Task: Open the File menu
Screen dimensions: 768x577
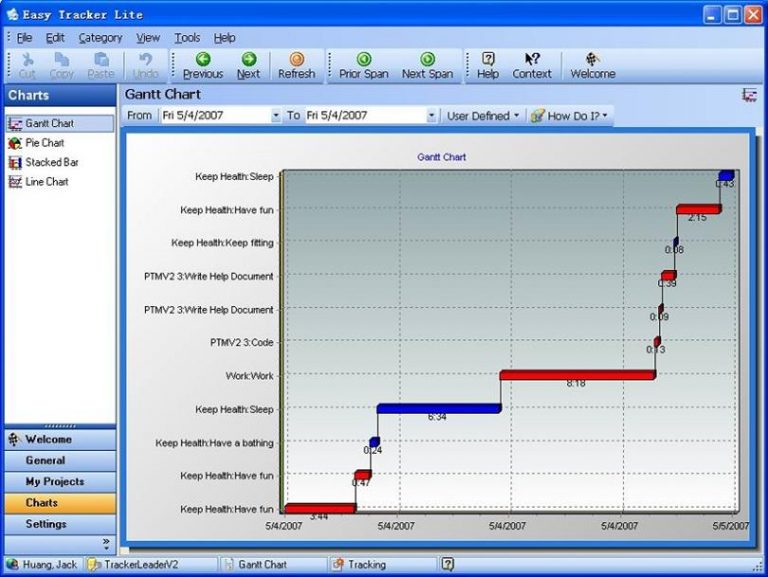Action: tap(24, 38)
